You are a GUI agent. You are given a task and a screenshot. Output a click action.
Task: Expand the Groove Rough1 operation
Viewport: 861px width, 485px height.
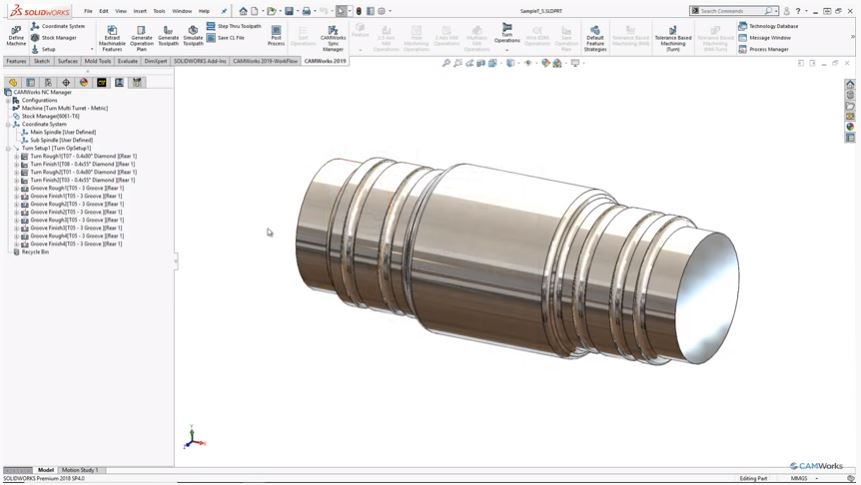pyautogui.click(x=16, y=188)
